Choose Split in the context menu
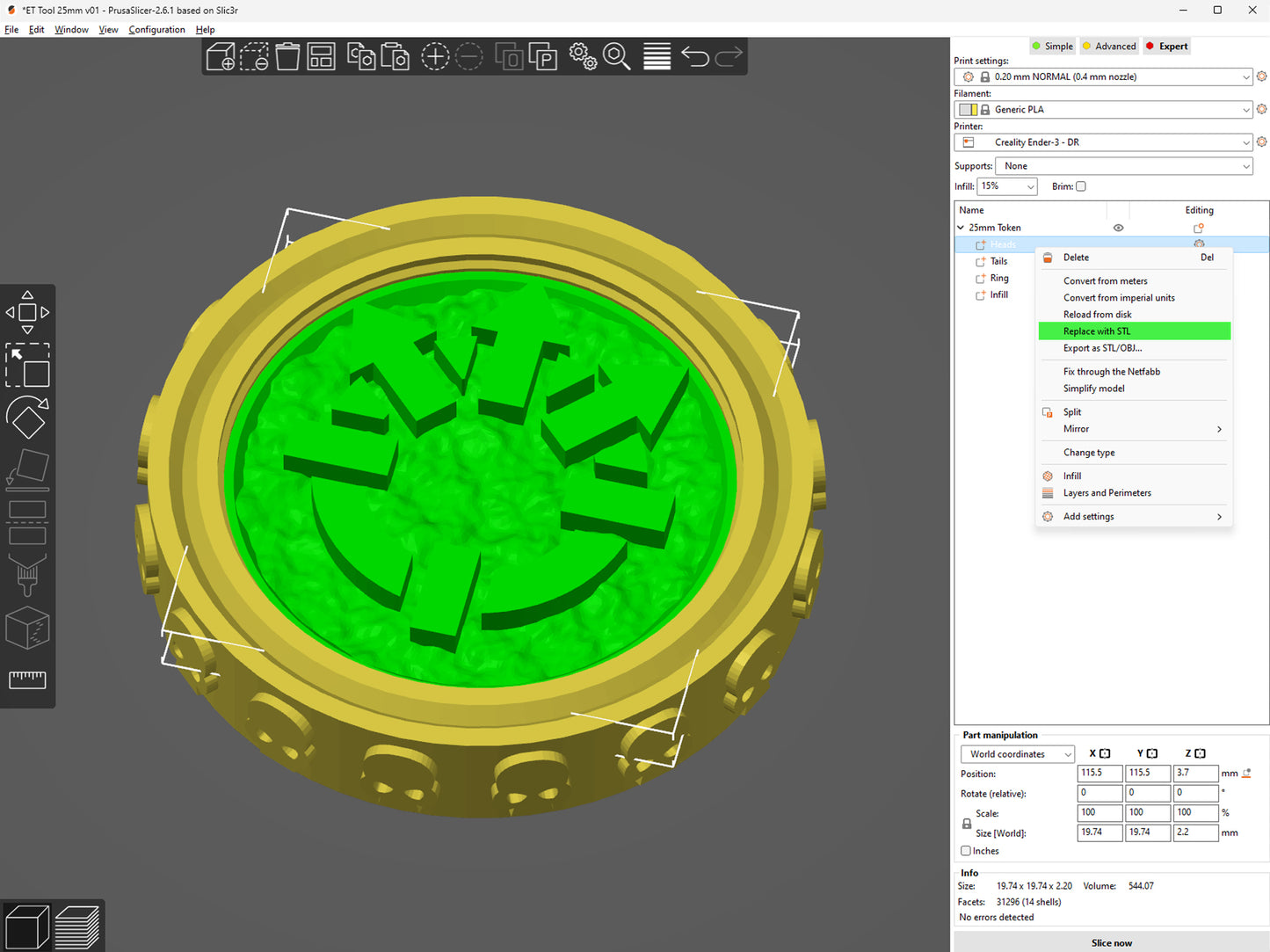The image size is (1270, 952). coord(1135,412)
